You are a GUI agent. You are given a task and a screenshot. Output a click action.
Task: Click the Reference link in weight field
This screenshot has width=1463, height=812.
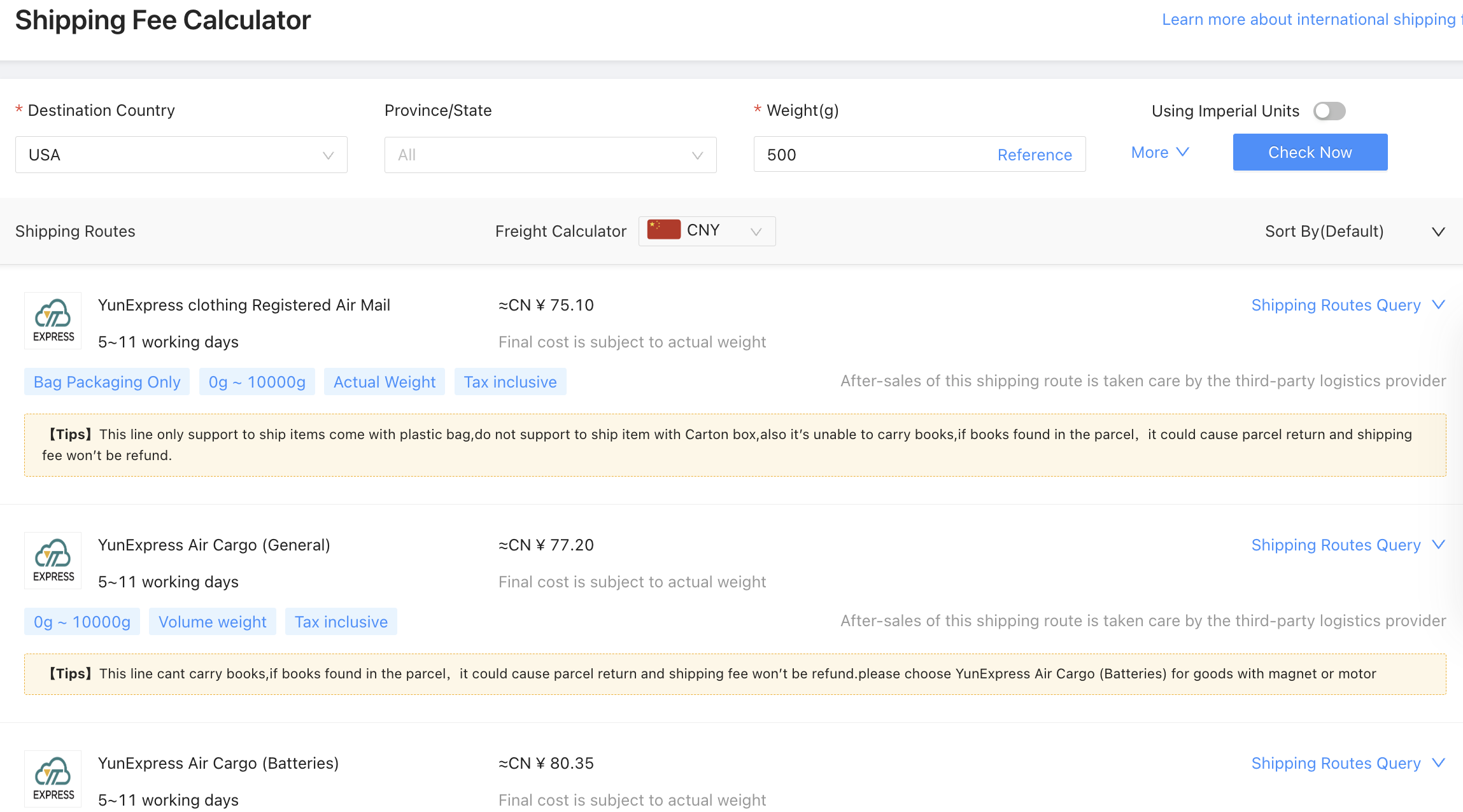[x=1035, y=155]
